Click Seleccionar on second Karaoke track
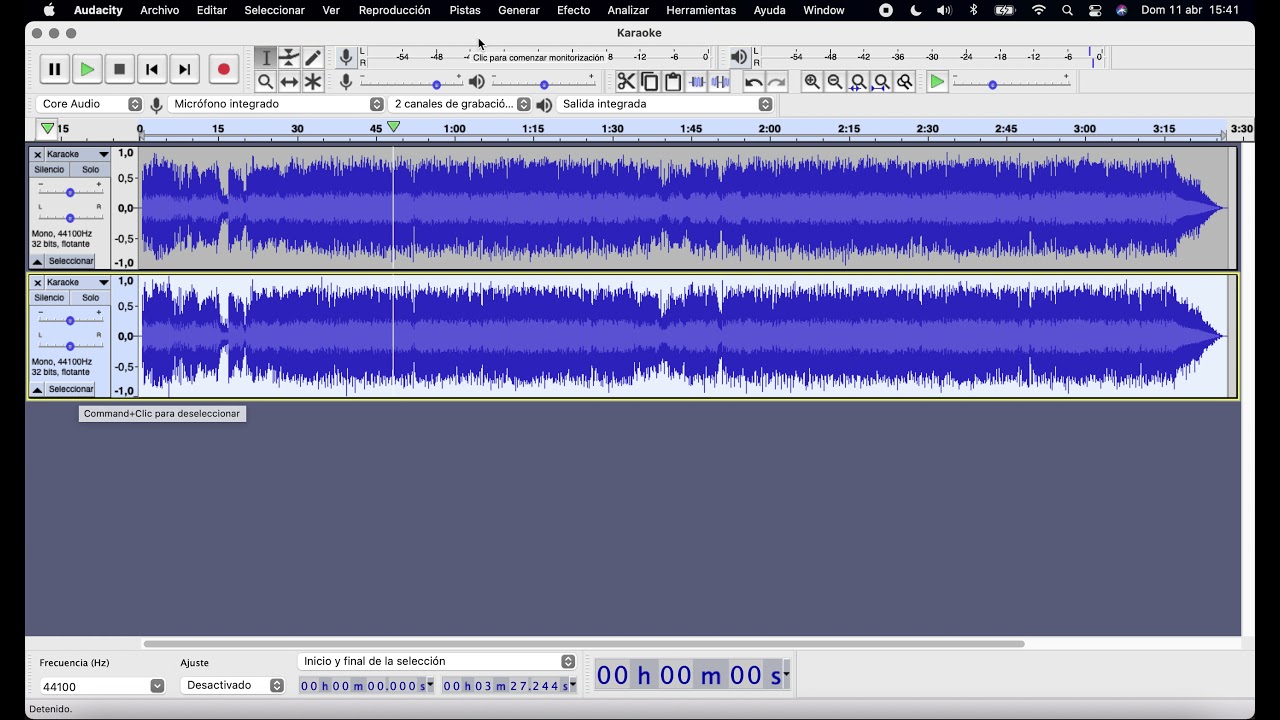This screenshot has height=720, width=1280. (71, 389)
